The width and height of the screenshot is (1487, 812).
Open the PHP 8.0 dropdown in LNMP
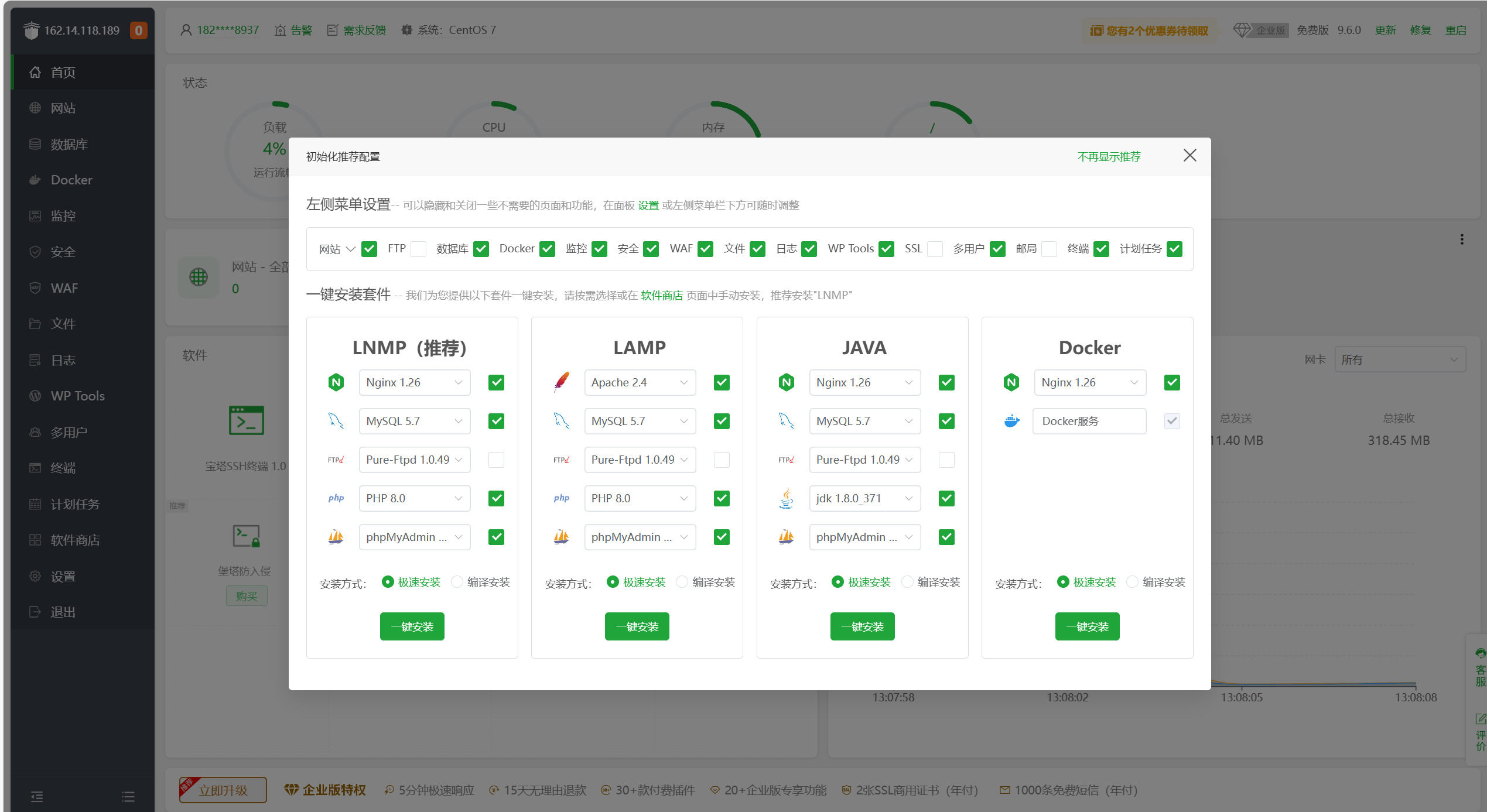coord(414,498)
